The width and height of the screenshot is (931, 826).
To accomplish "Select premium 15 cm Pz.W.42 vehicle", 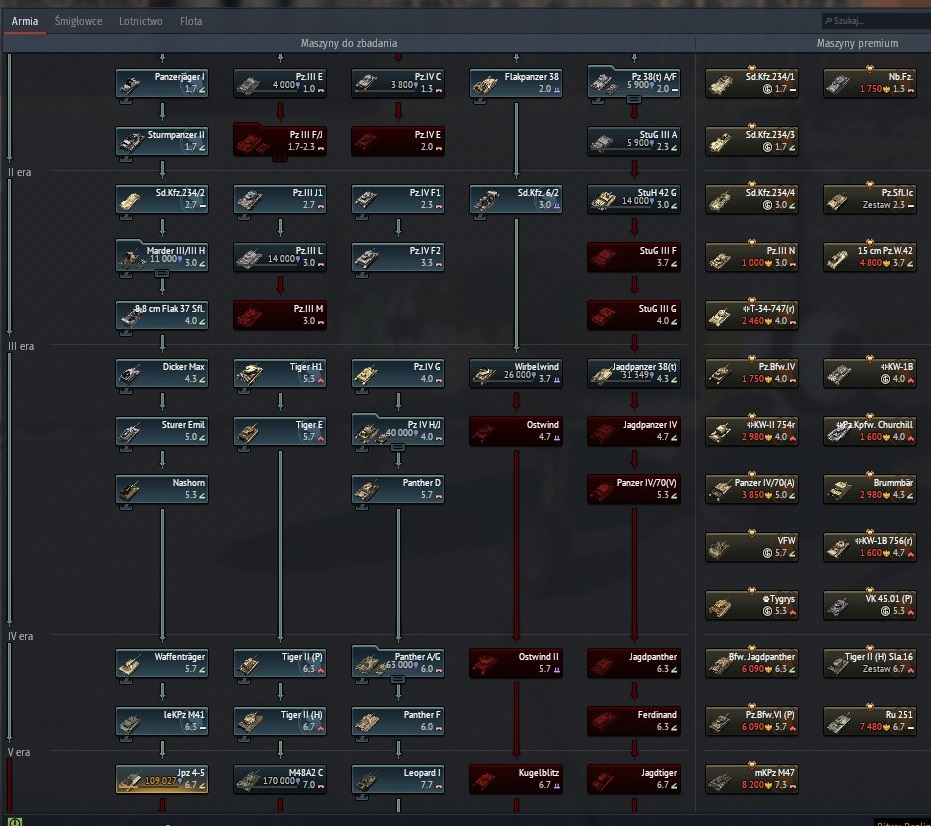I will 870,257.
